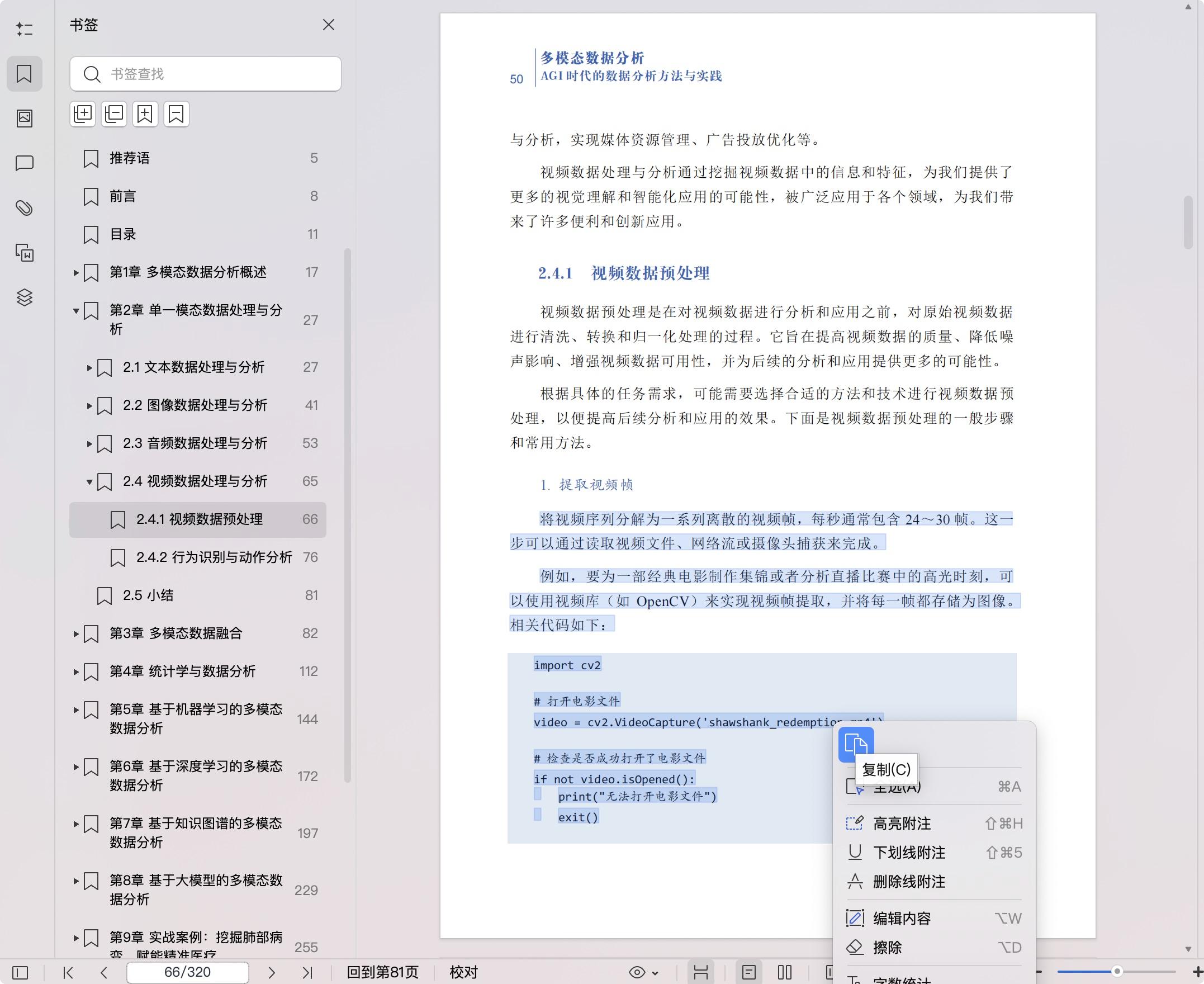Choose highlight annotation 高亮附注

tap(933, 824)
